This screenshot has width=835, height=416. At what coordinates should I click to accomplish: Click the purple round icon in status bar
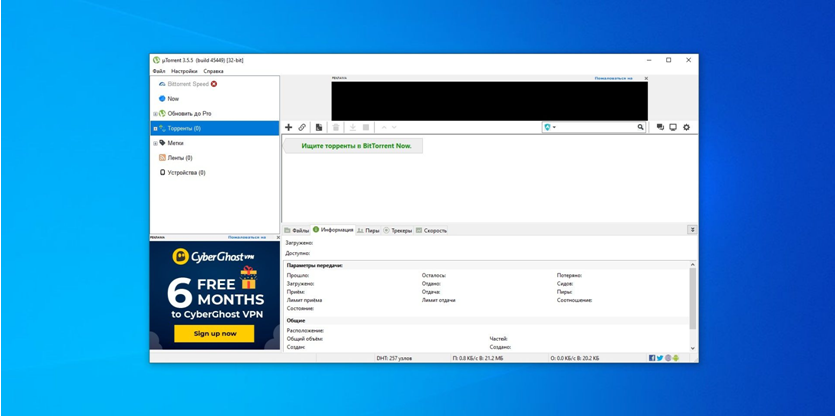click(x=668, y=358)
